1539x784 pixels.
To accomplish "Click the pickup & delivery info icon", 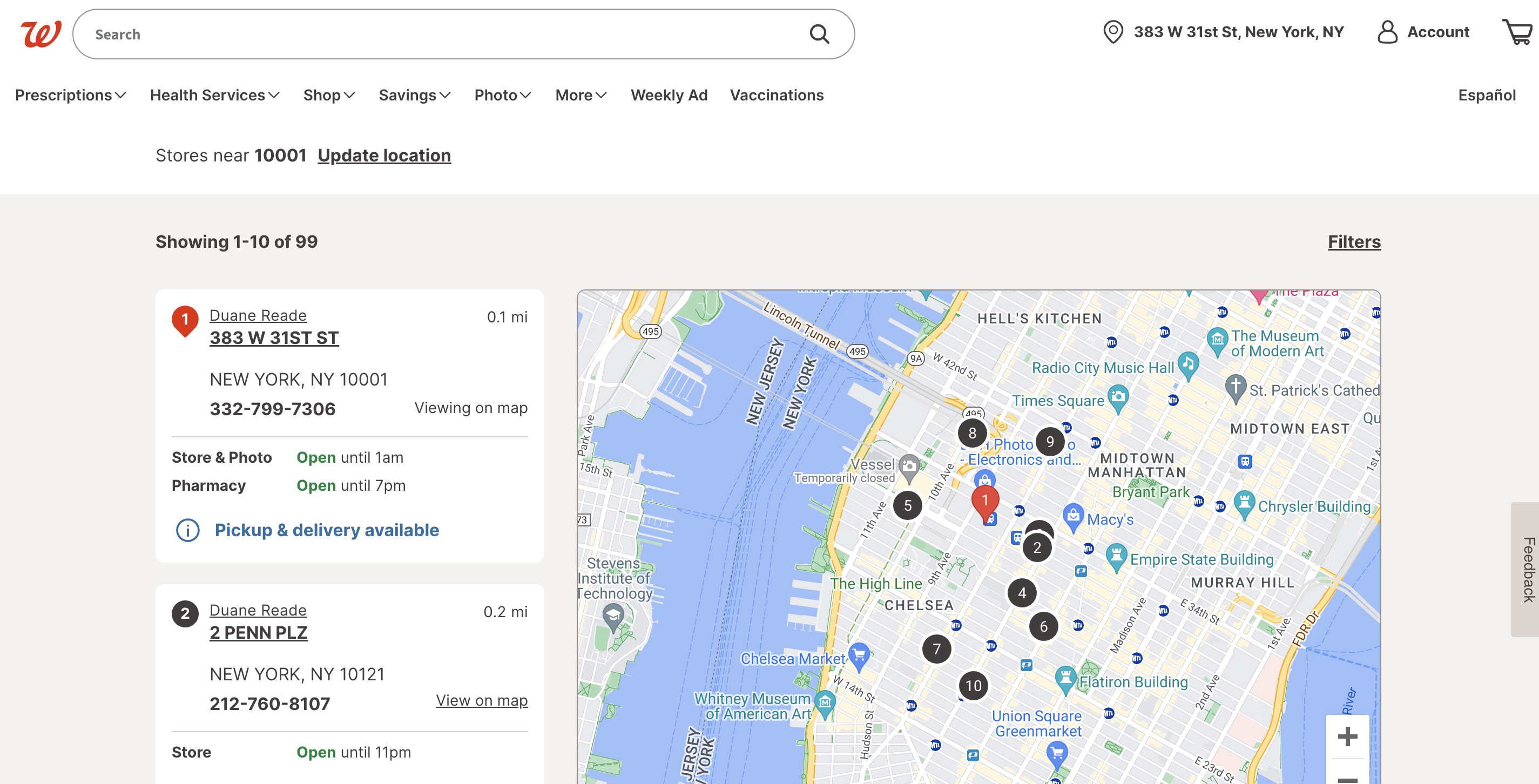I will pos(187,530).
